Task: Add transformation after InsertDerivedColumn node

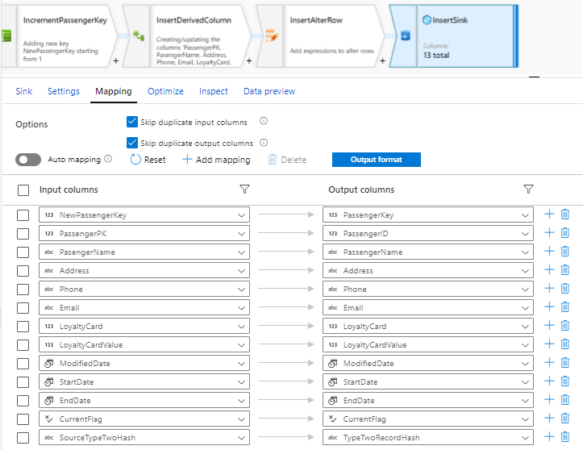Action: pyautogui.click(x=249, y=61)
